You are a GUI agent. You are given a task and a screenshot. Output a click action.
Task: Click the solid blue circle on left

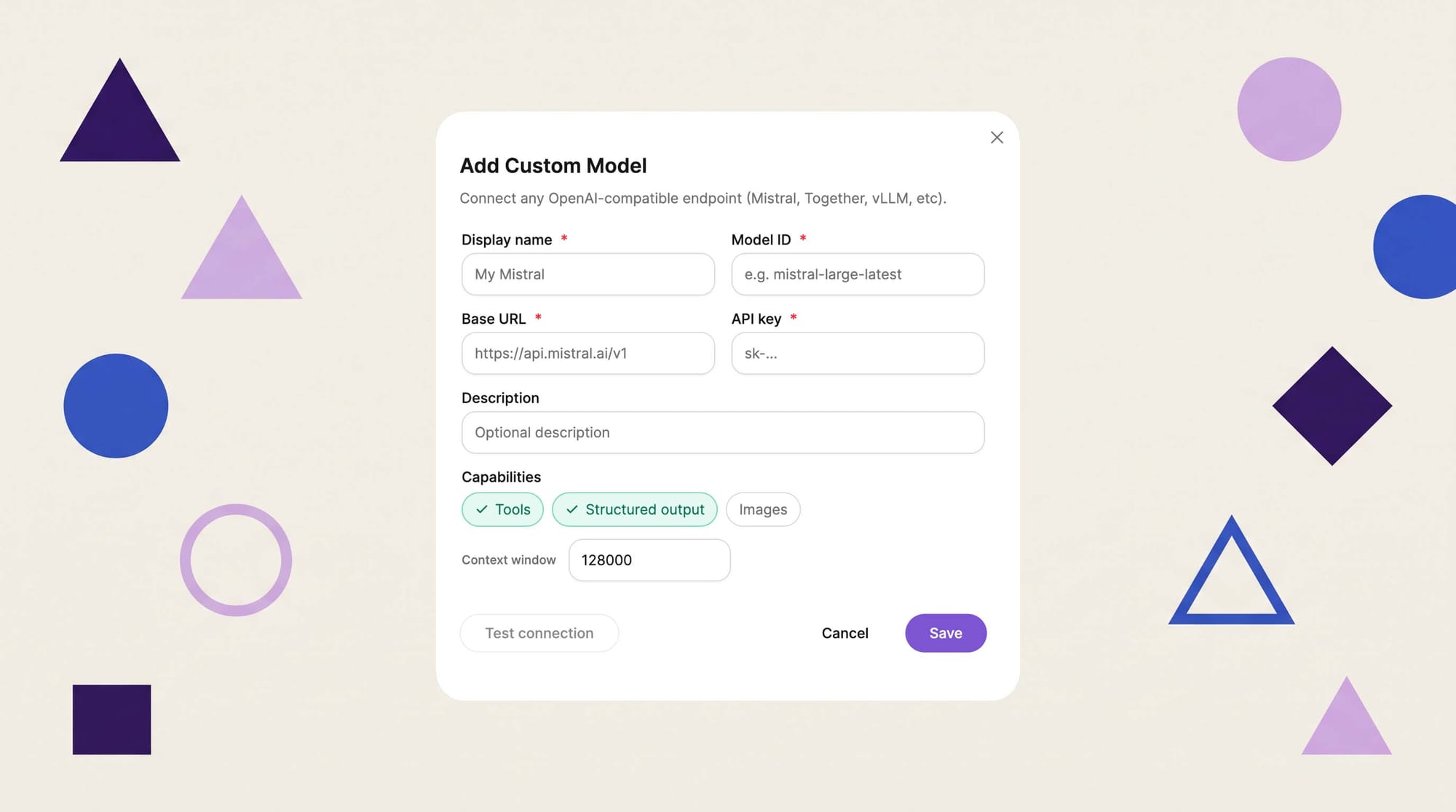116,406
